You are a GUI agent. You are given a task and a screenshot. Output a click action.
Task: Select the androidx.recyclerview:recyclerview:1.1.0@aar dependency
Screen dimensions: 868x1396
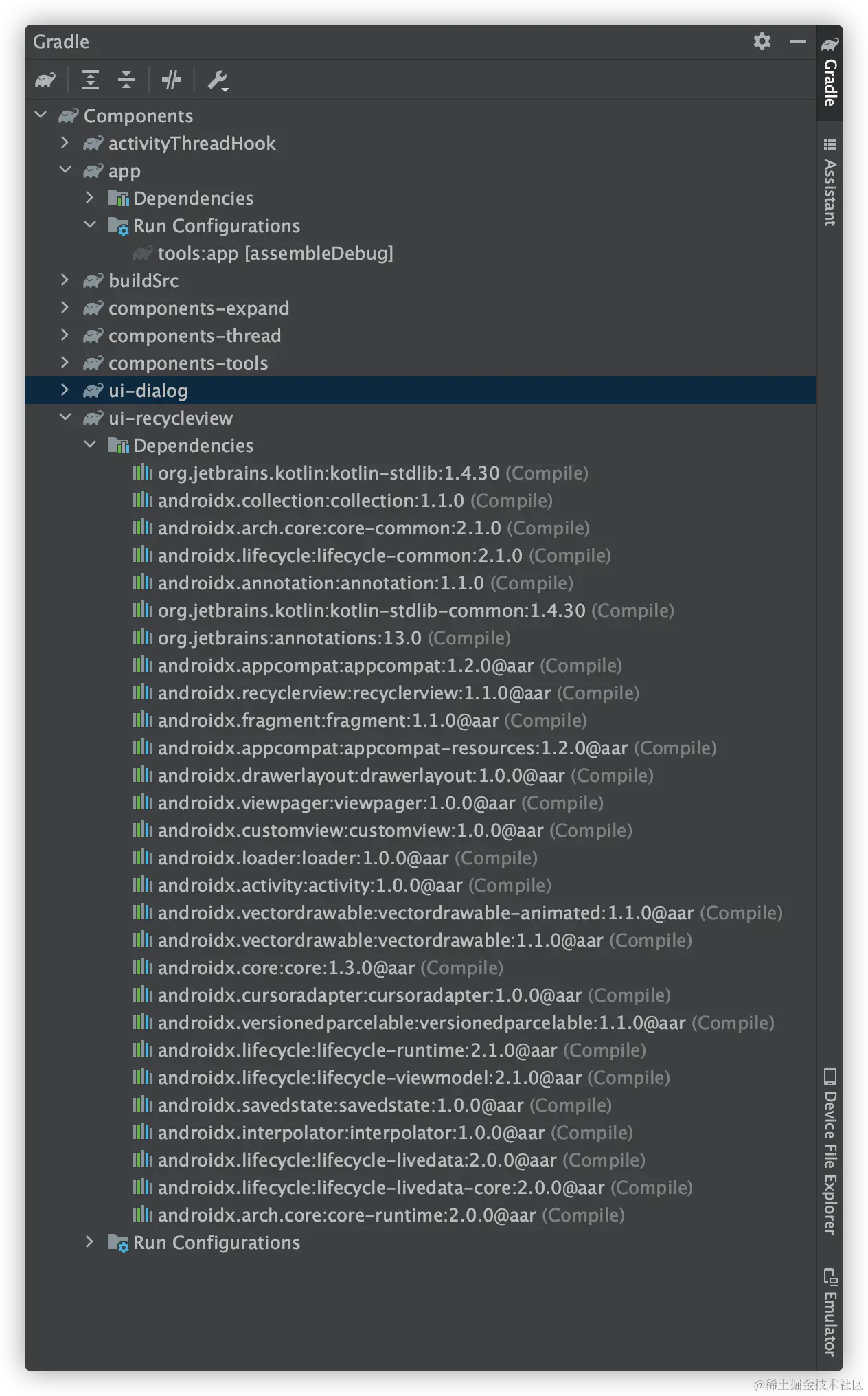pyautogui.click(x=354, y=693)
